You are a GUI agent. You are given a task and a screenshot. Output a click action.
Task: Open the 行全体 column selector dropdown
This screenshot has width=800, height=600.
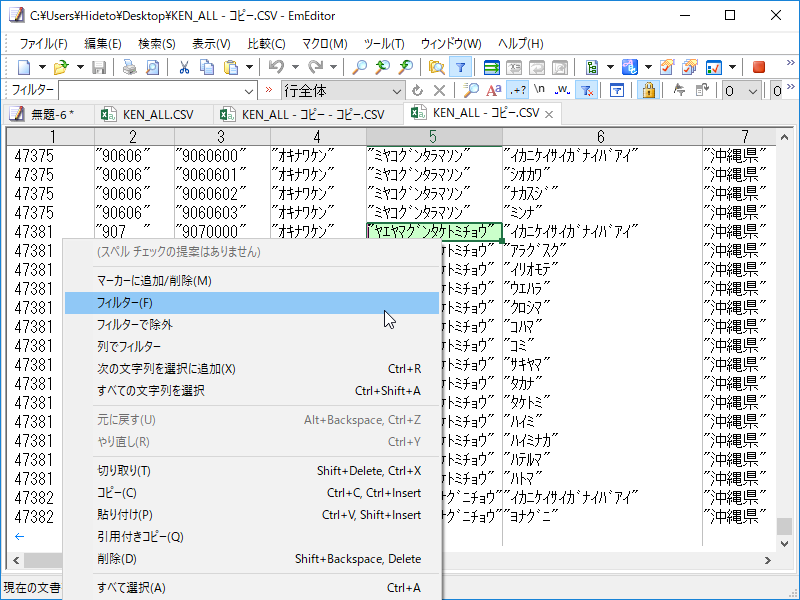click(396, 91)
